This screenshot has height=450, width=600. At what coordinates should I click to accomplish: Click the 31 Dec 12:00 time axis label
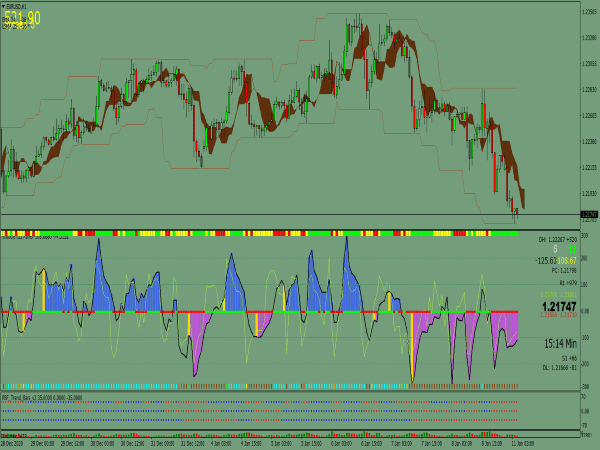pyautogui.click(x=192, y=444)
